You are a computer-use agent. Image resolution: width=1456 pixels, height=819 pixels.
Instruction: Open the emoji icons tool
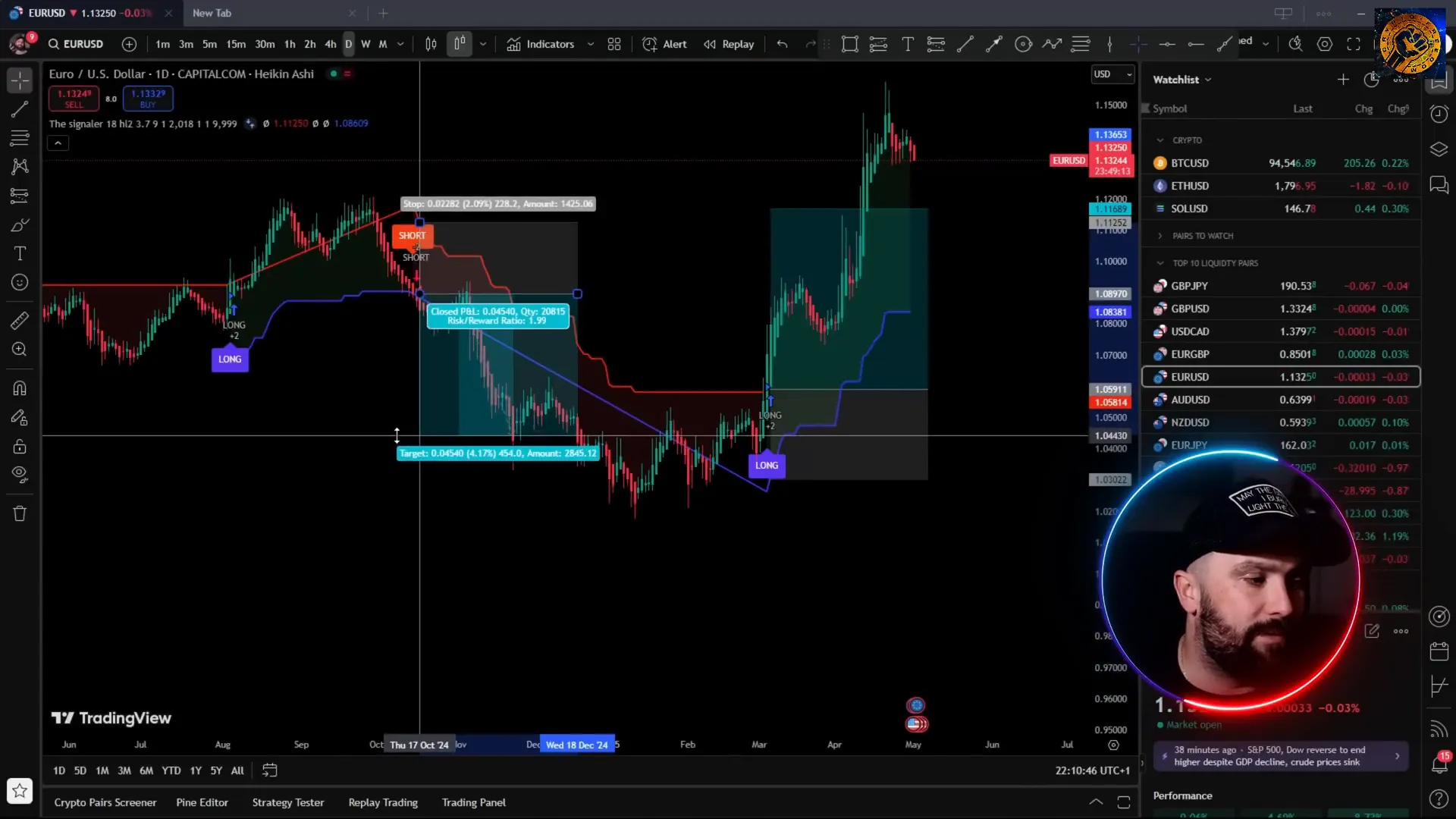tap(20, 282)
